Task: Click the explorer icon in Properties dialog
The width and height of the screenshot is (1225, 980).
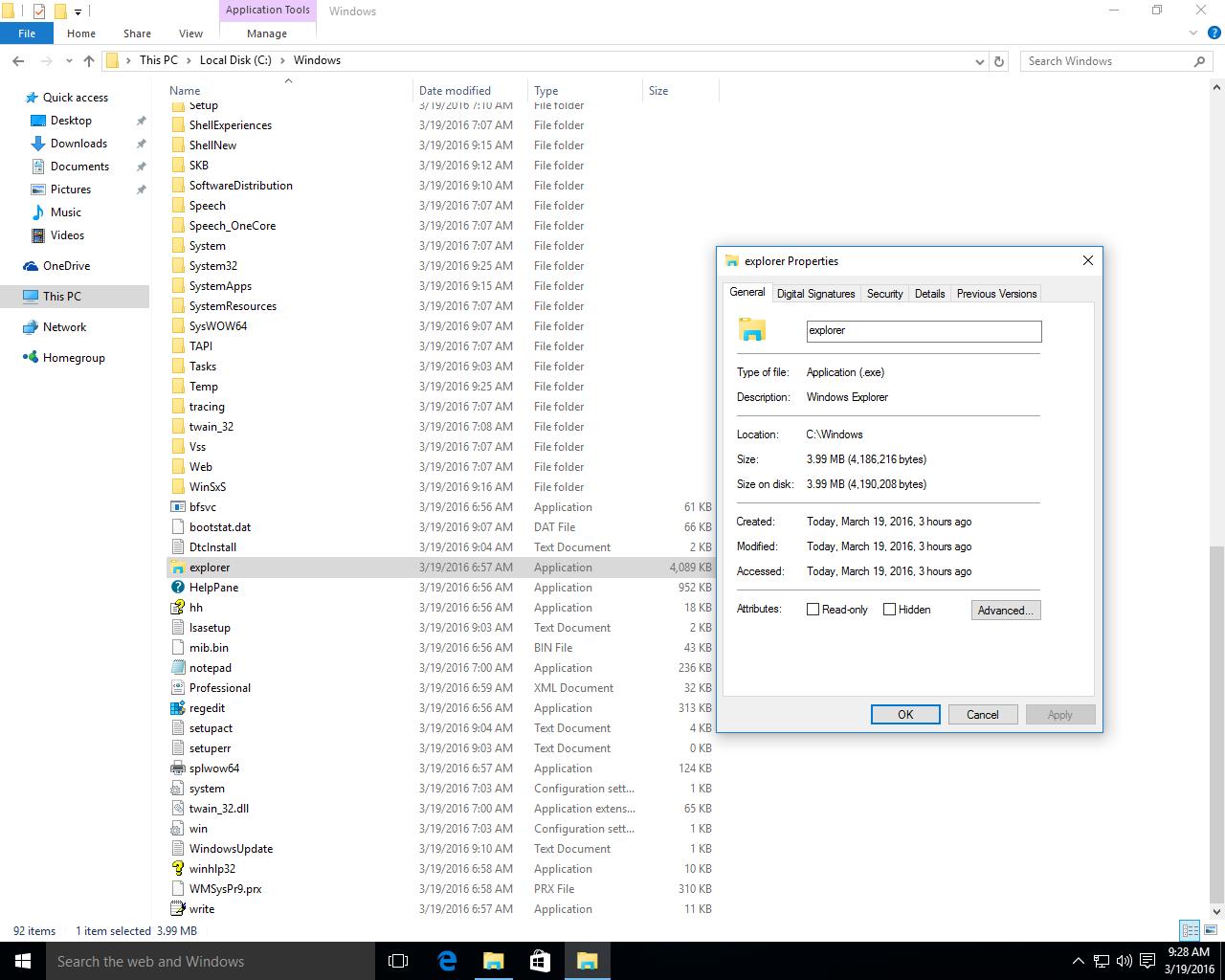Action: [752, 330]
